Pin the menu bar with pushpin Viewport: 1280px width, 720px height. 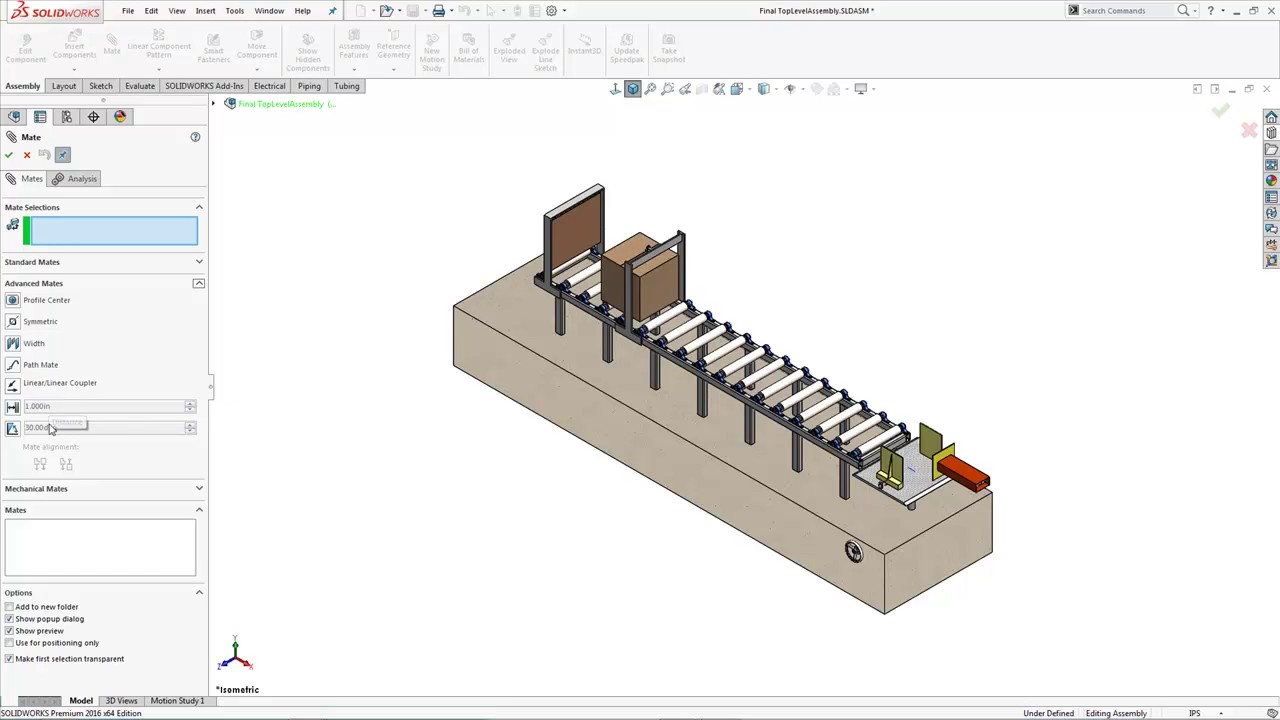tap(332, 11)
